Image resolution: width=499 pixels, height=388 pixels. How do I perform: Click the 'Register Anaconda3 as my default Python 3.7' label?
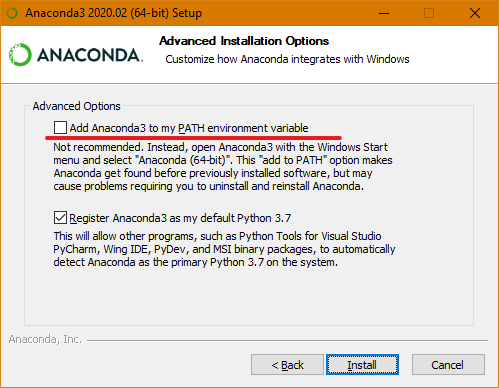click(x=180, y=218)
